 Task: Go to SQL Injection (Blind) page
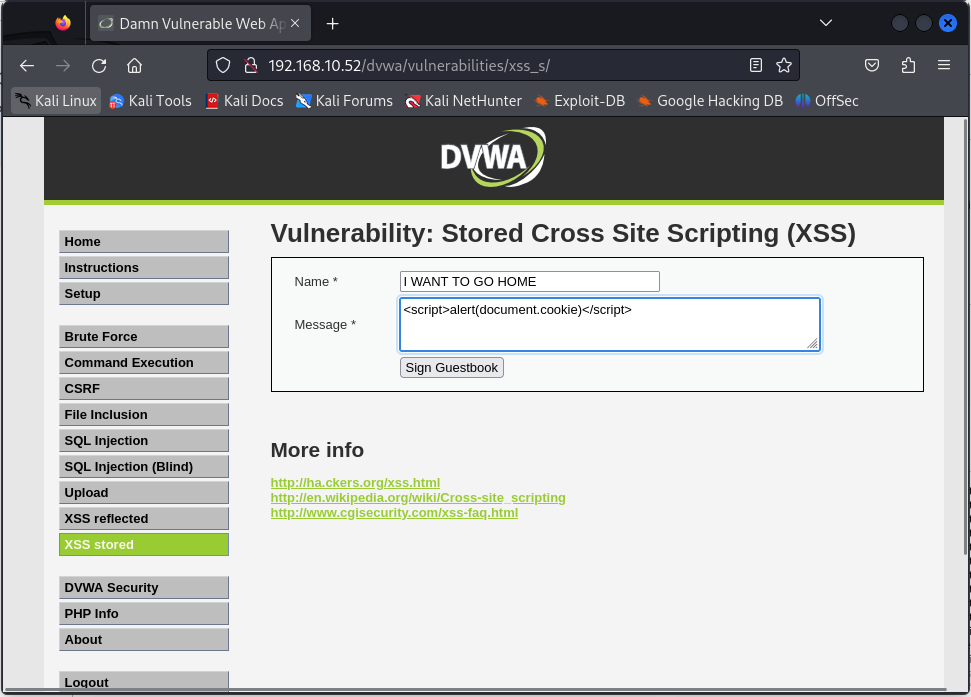144,467
